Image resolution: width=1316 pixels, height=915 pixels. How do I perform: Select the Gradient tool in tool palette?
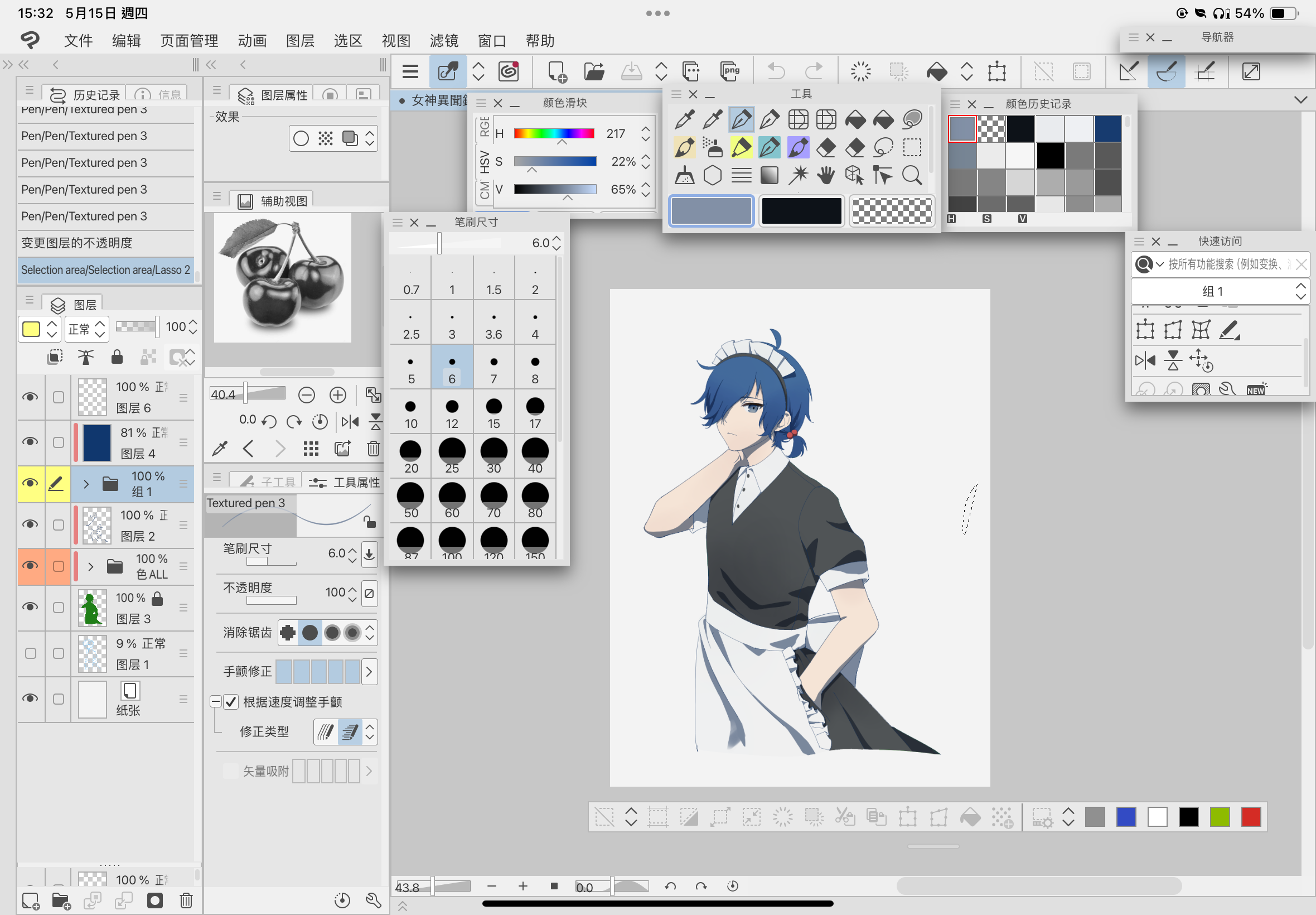click(x=769, y=175)
